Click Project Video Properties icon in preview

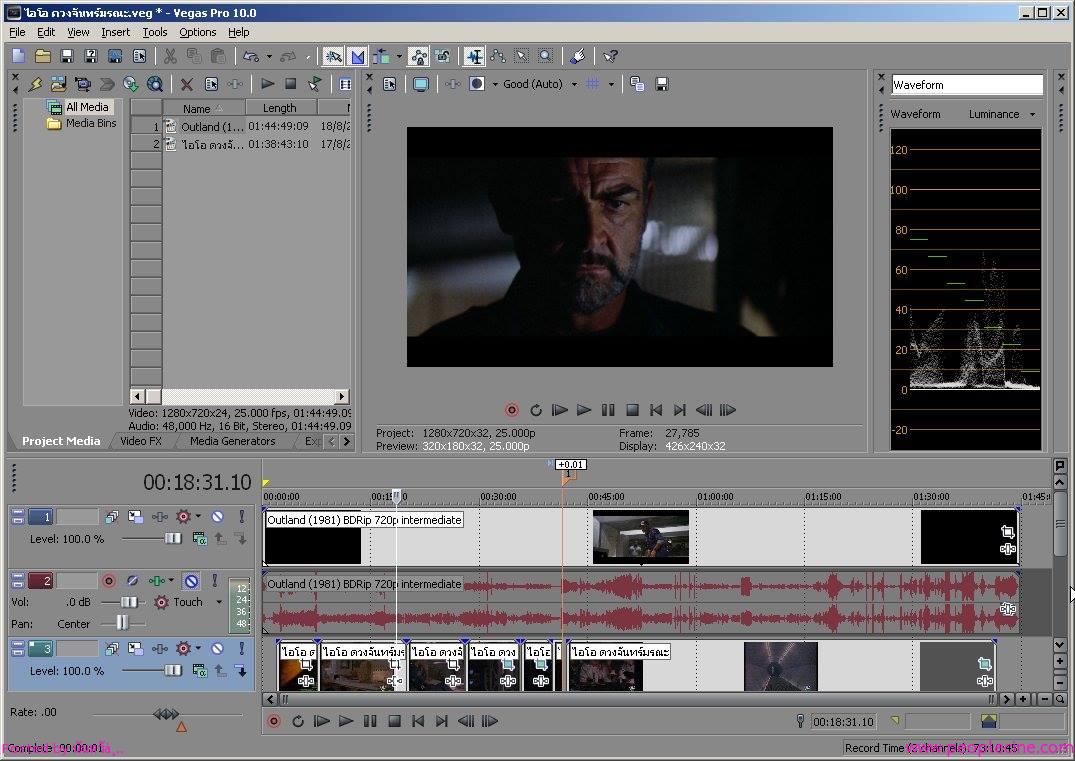[x=389, y=84]
